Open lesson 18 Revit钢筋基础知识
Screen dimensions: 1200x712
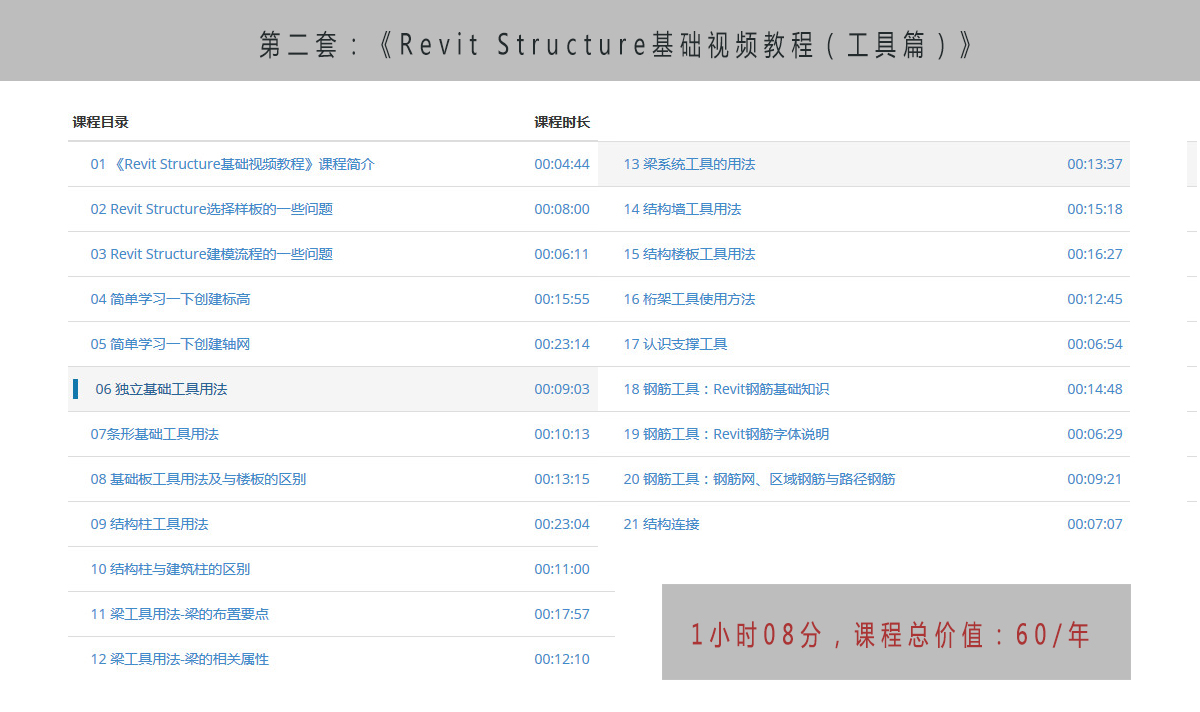click(x=726, y=389)
